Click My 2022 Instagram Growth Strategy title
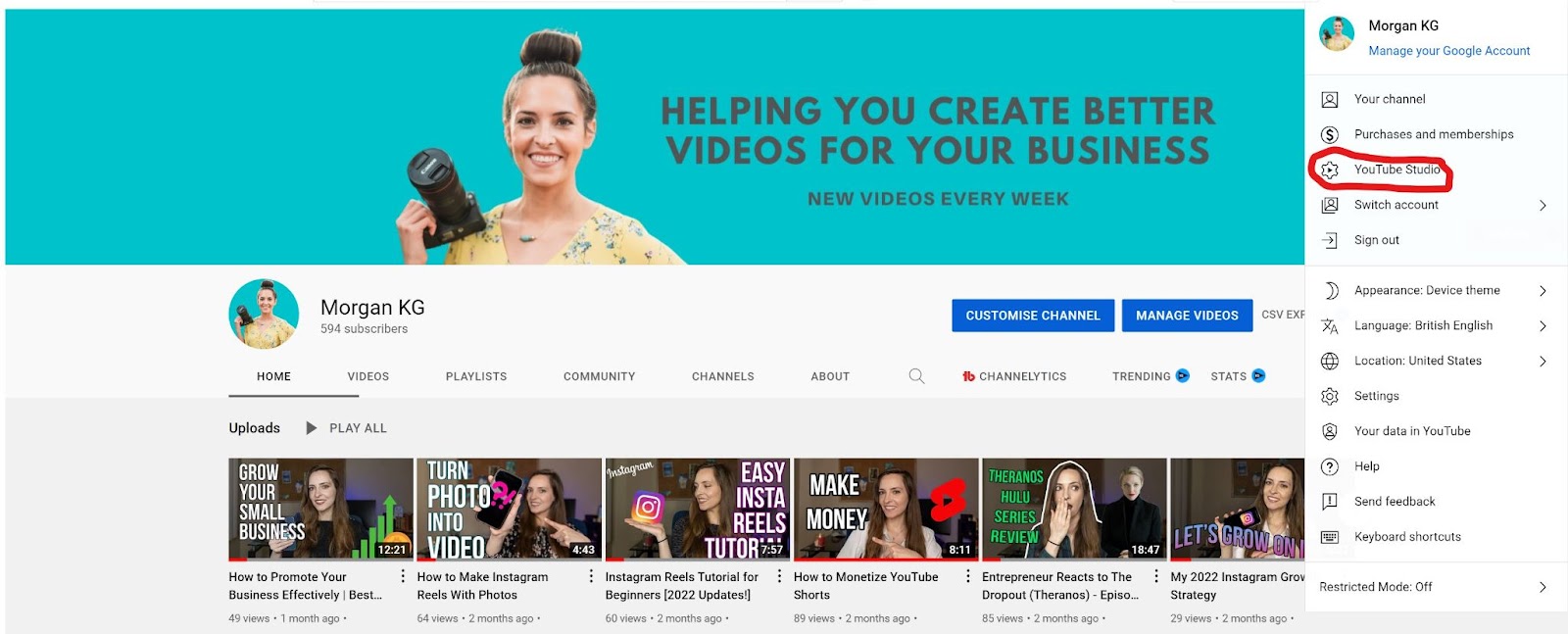Screen dimensions: 1568x634 click(1237, 586)
